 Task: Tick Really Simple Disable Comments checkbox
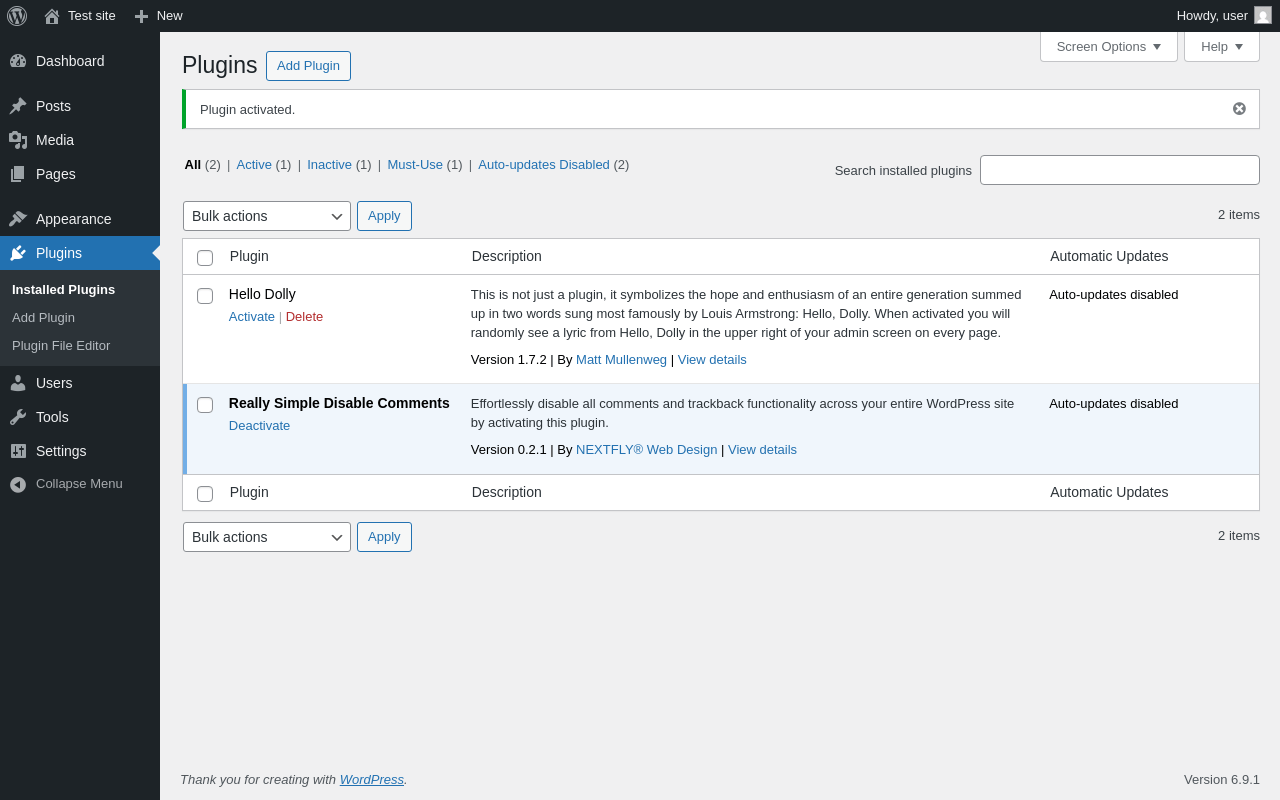(x=205, y=405)
